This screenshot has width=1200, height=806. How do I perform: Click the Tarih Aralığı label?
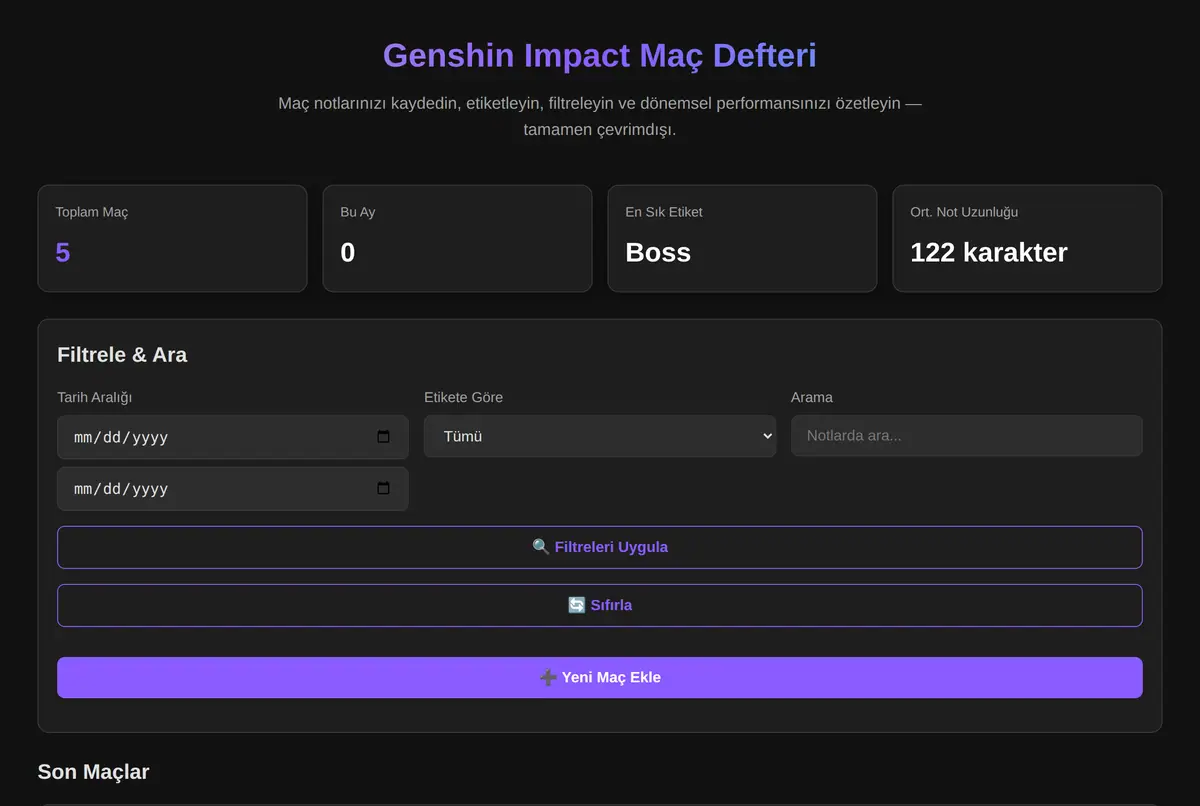coord(95,397)
